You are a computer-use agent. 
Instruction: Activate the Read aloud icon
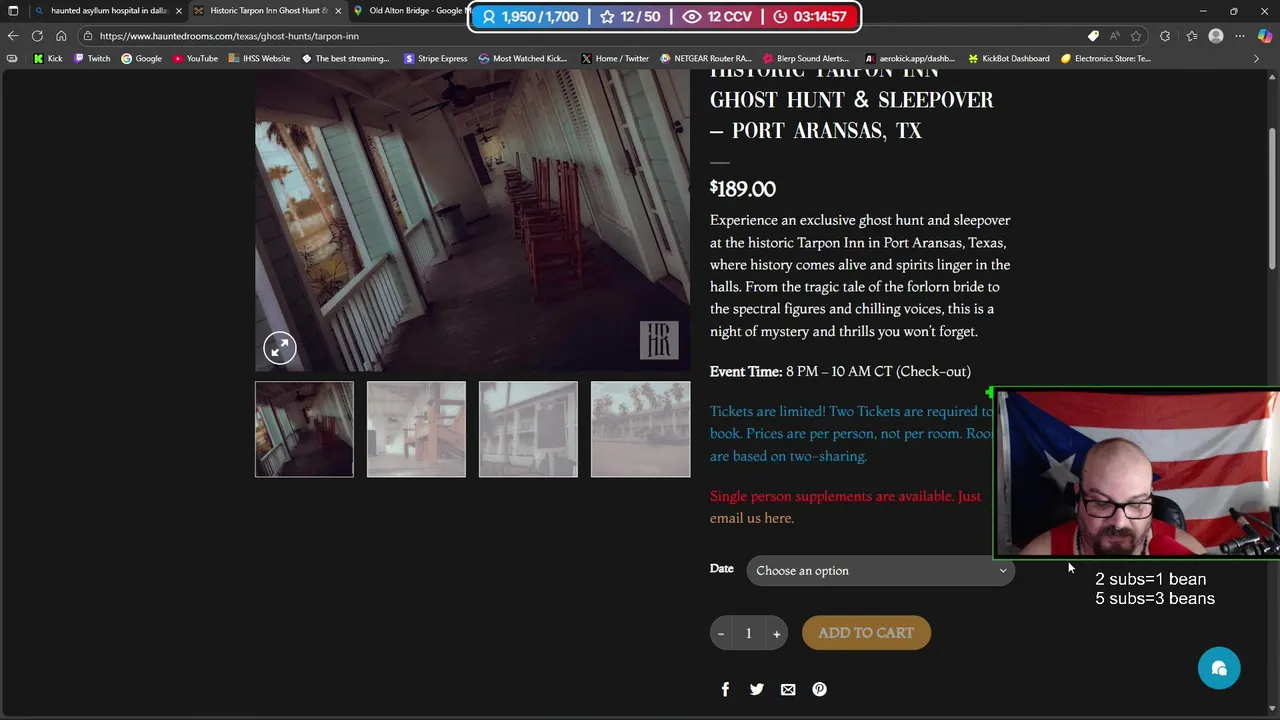tap(1114, 36)
